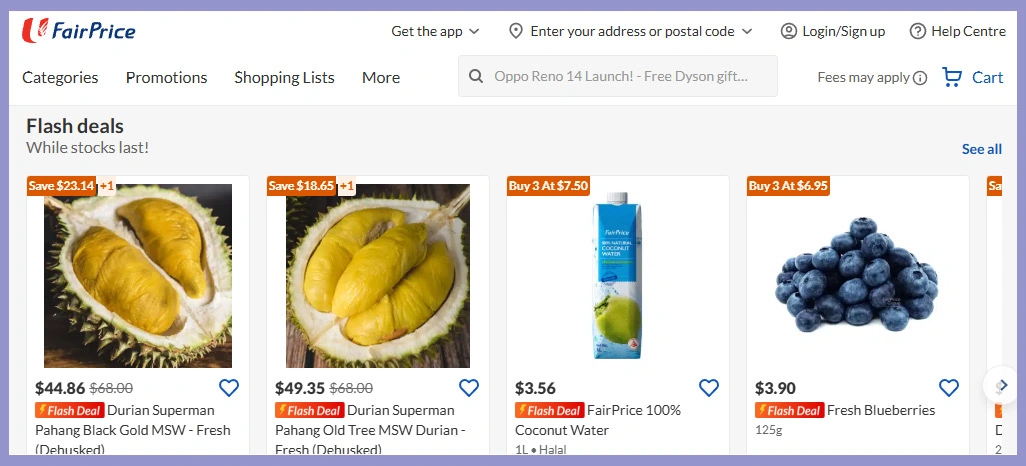Viewport: 1026px width, 466px height.
Task: Go to the Promotions page
Action: coord(166,77)
